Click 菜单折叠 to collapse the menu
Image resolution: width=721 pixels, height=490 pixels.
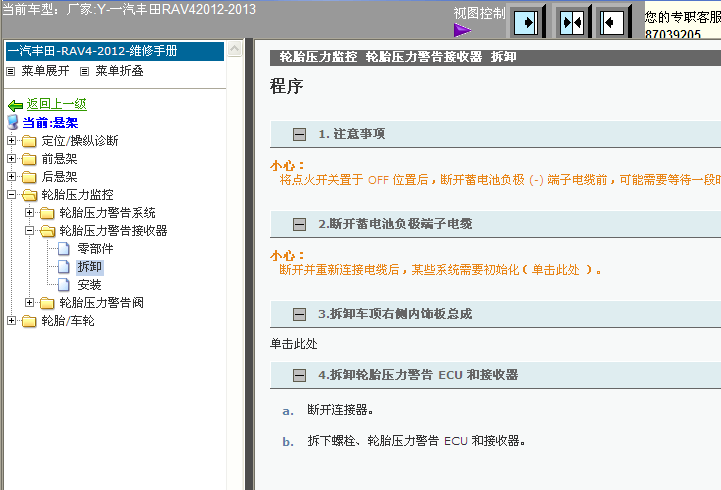tap(120, 71)
